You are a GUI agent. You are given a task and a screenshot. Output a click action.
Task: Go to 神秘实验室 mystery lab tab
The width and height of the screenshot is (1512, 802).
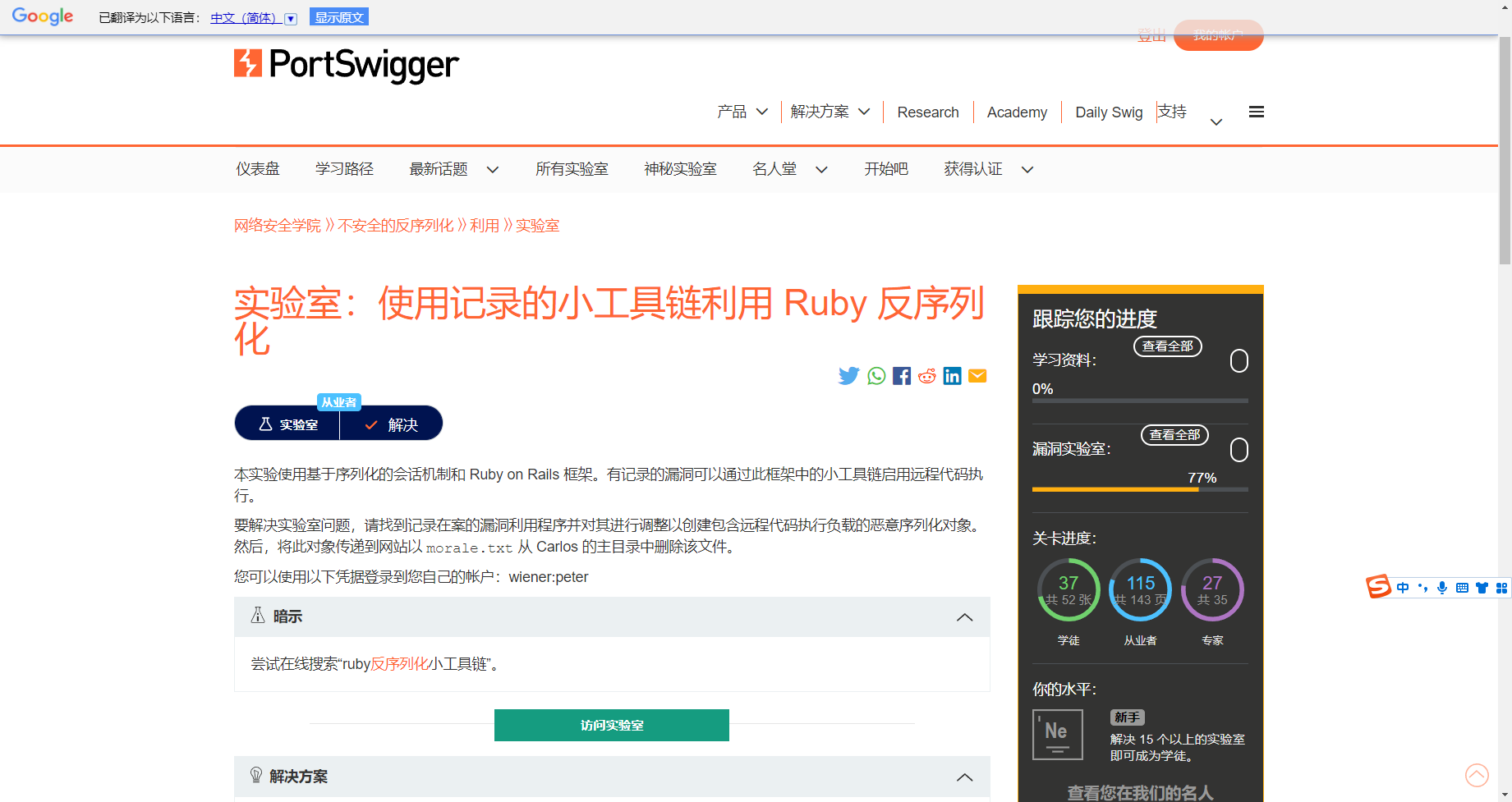[680, 169]
